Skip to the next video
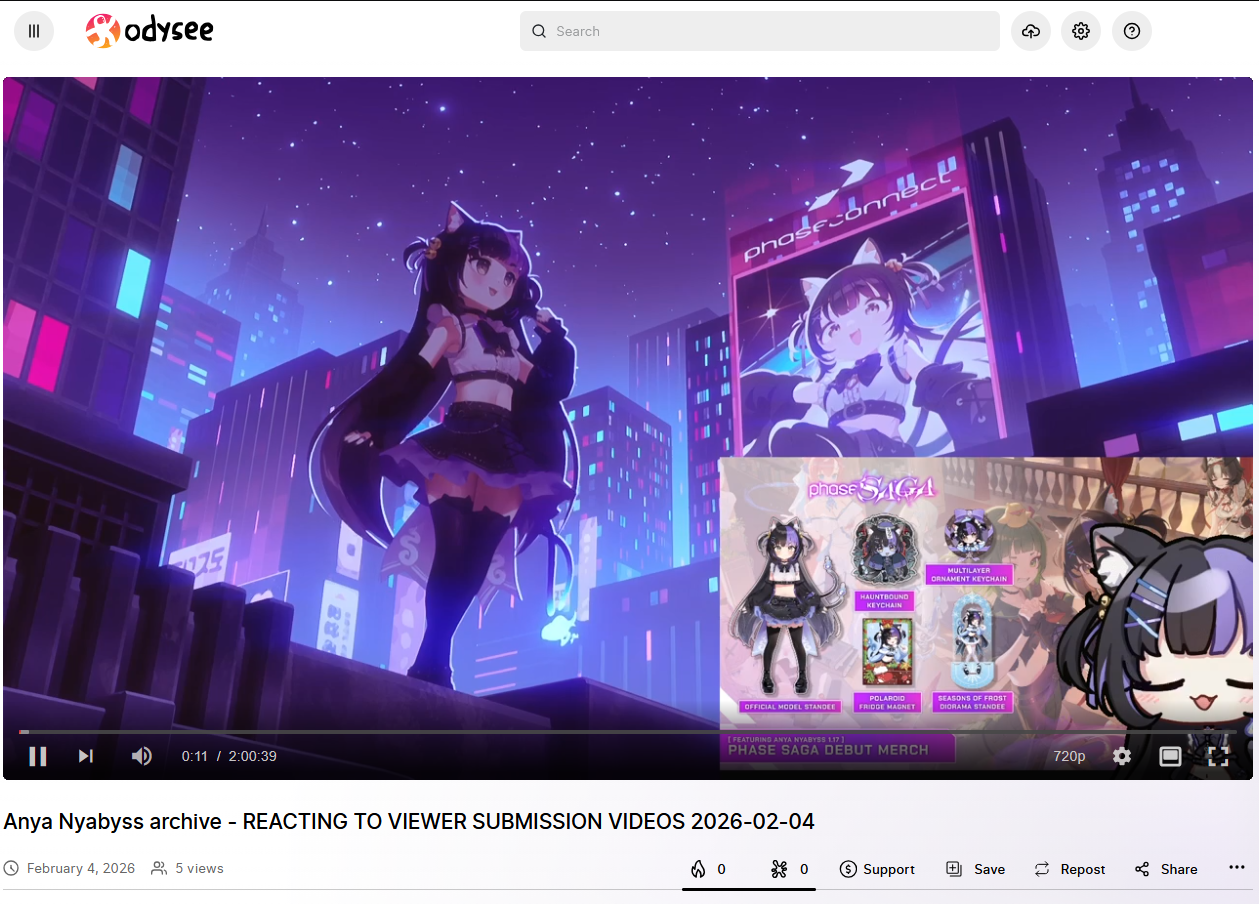 86,756
